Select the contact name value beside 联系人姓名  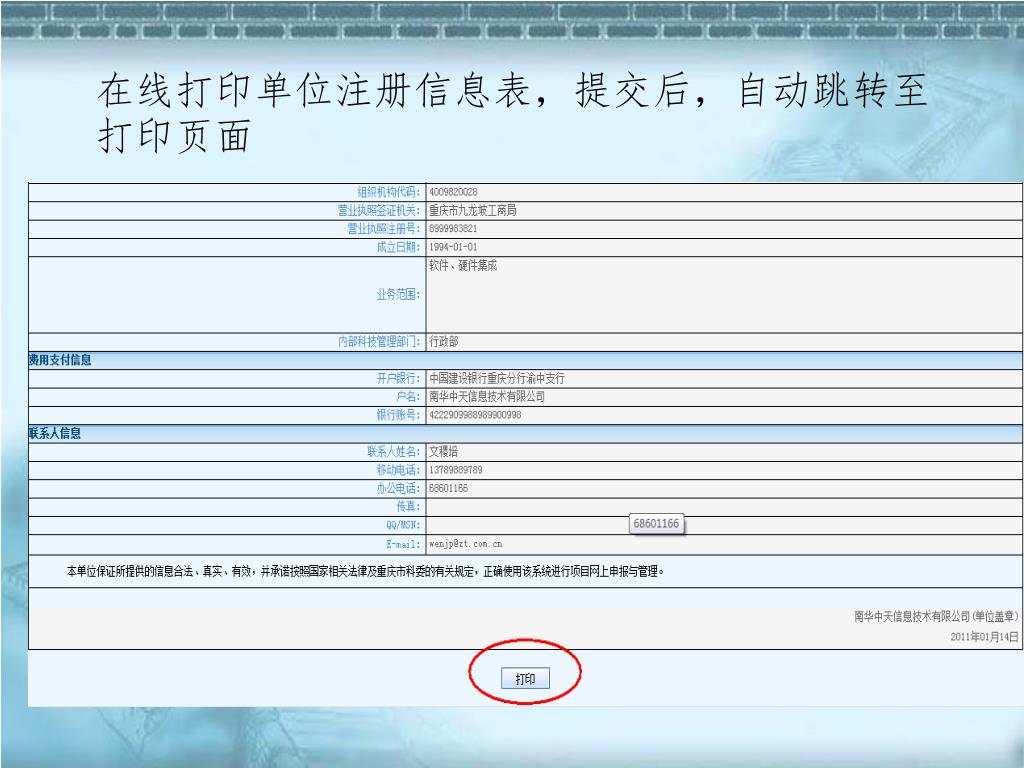click(x=443, y=451)
